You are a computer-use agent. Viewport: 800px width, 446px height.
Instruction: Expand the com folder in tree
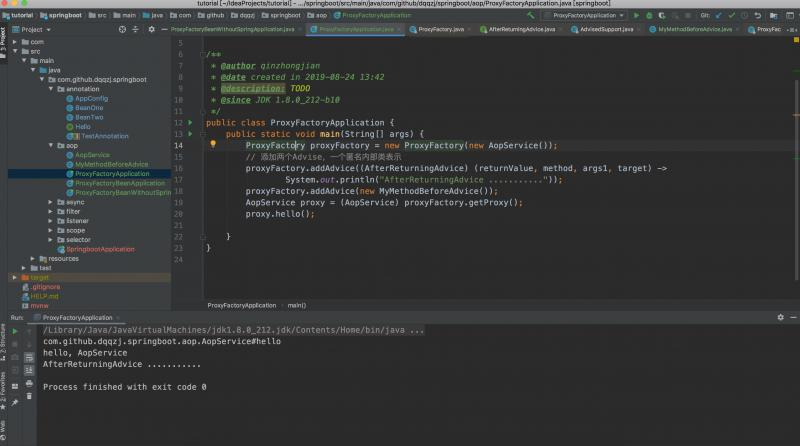15,42
